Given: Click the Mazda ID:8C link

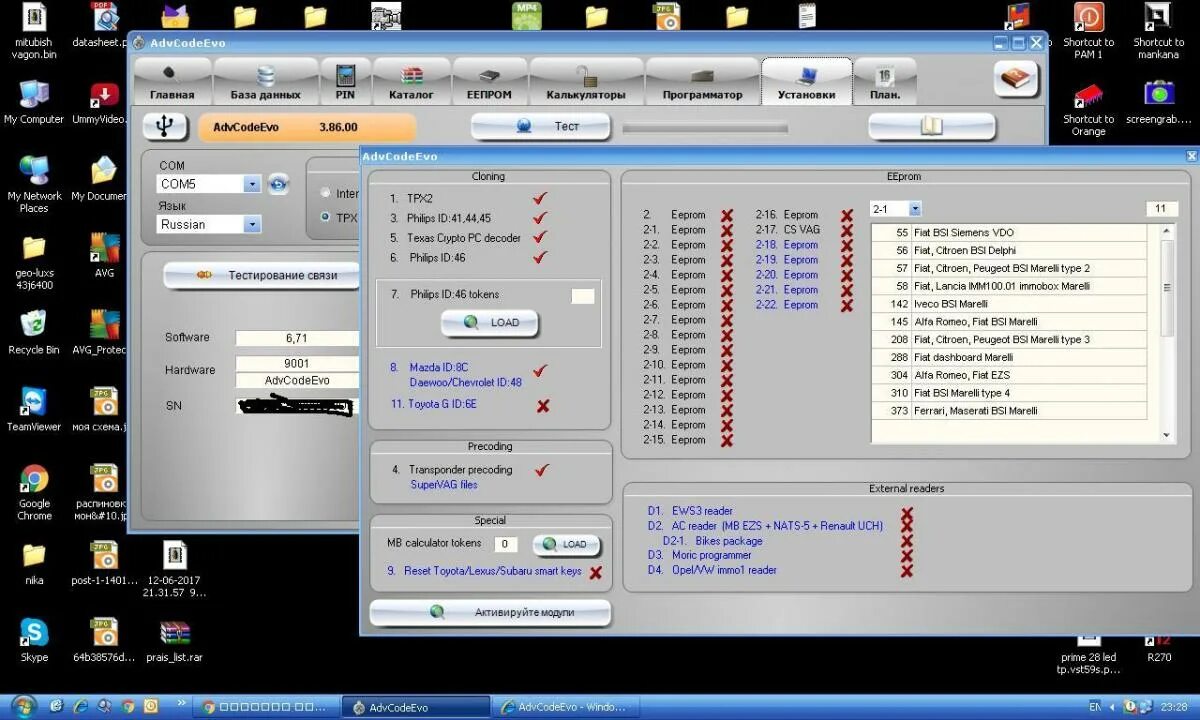Looking at the screenshot, I should (x=438, y=367).
